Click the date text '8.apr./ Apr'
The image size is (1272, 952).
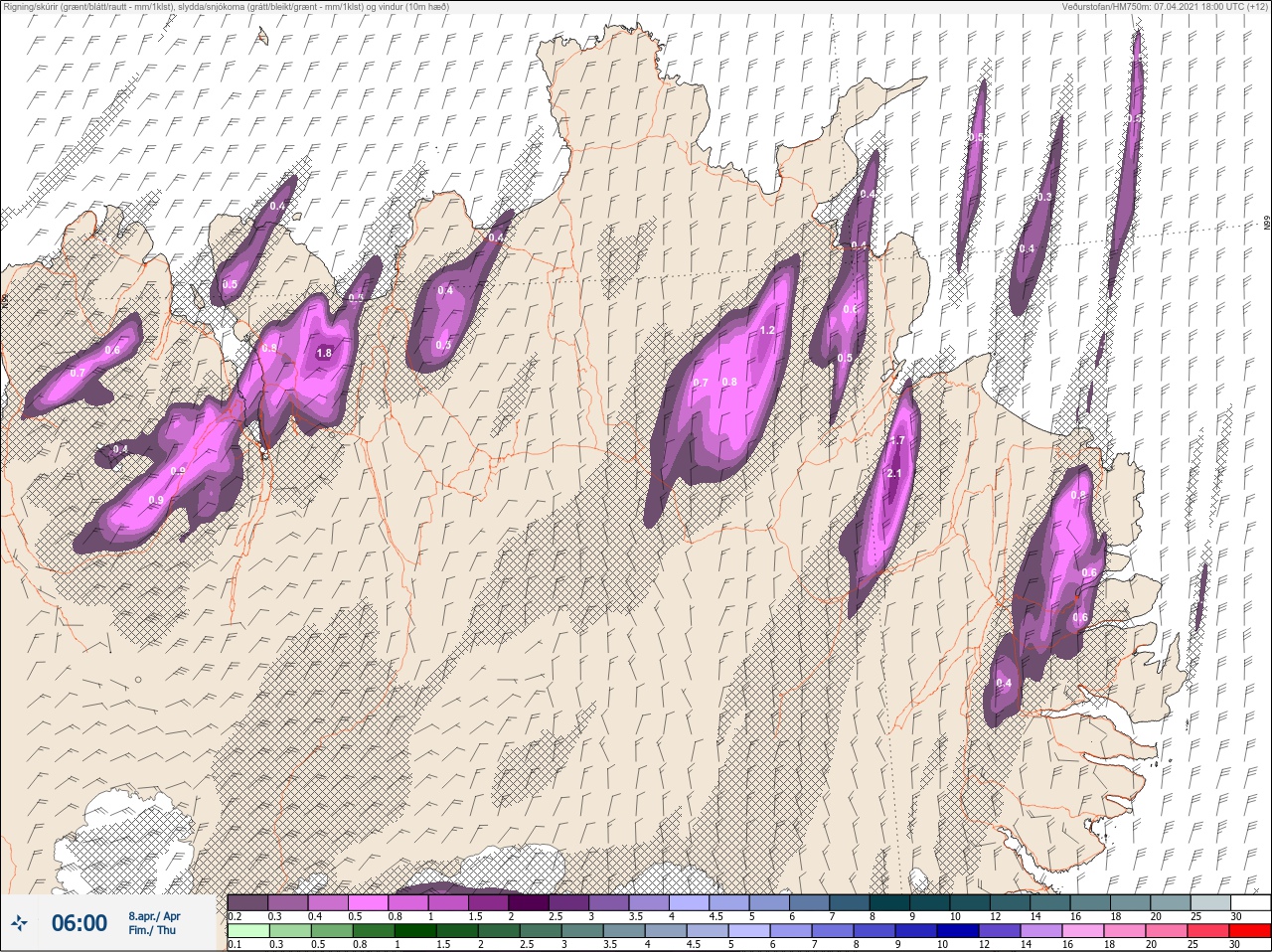154,915
